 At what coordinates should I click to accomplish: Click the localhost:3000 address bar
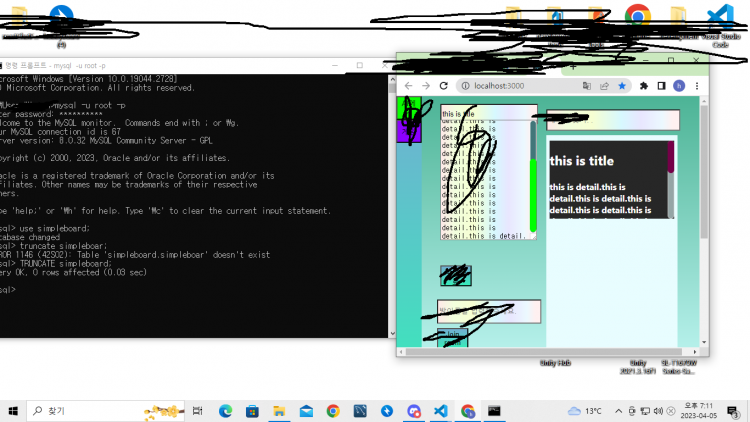pos(530,86)
